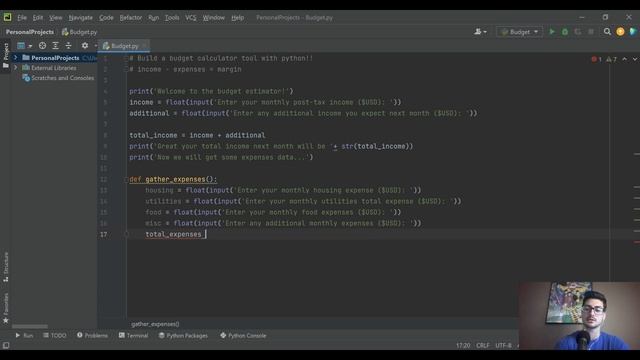Viewport: 640px width, 360px height.
Task: Open the Python Packages tool window
Action: (x=183, y=336)
